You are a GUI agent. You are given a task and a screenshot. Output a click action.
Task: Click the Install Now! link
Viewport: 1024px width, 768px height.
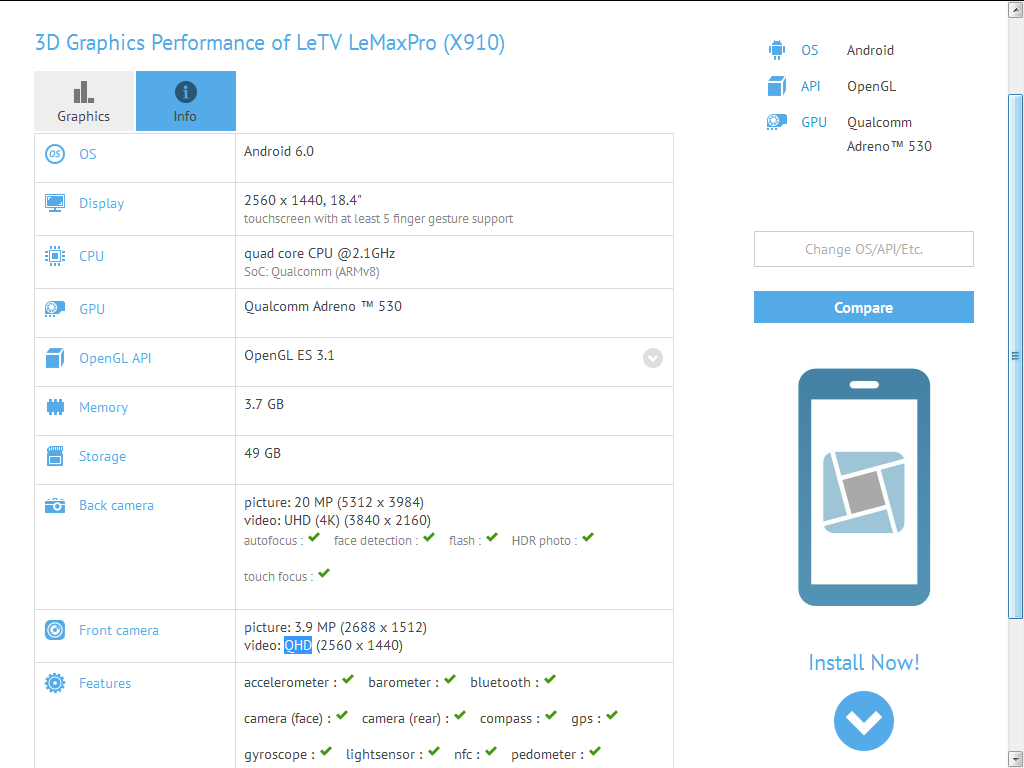(x=863, y=662)
